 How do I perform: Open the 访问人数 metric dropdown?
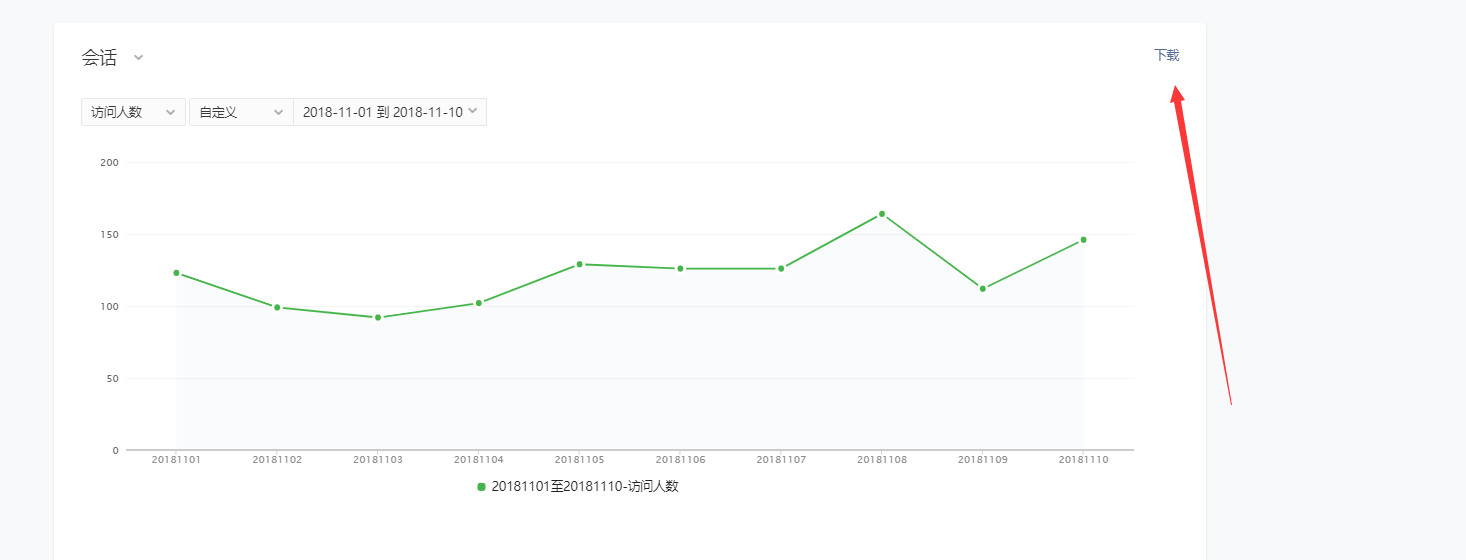point(133,112)
